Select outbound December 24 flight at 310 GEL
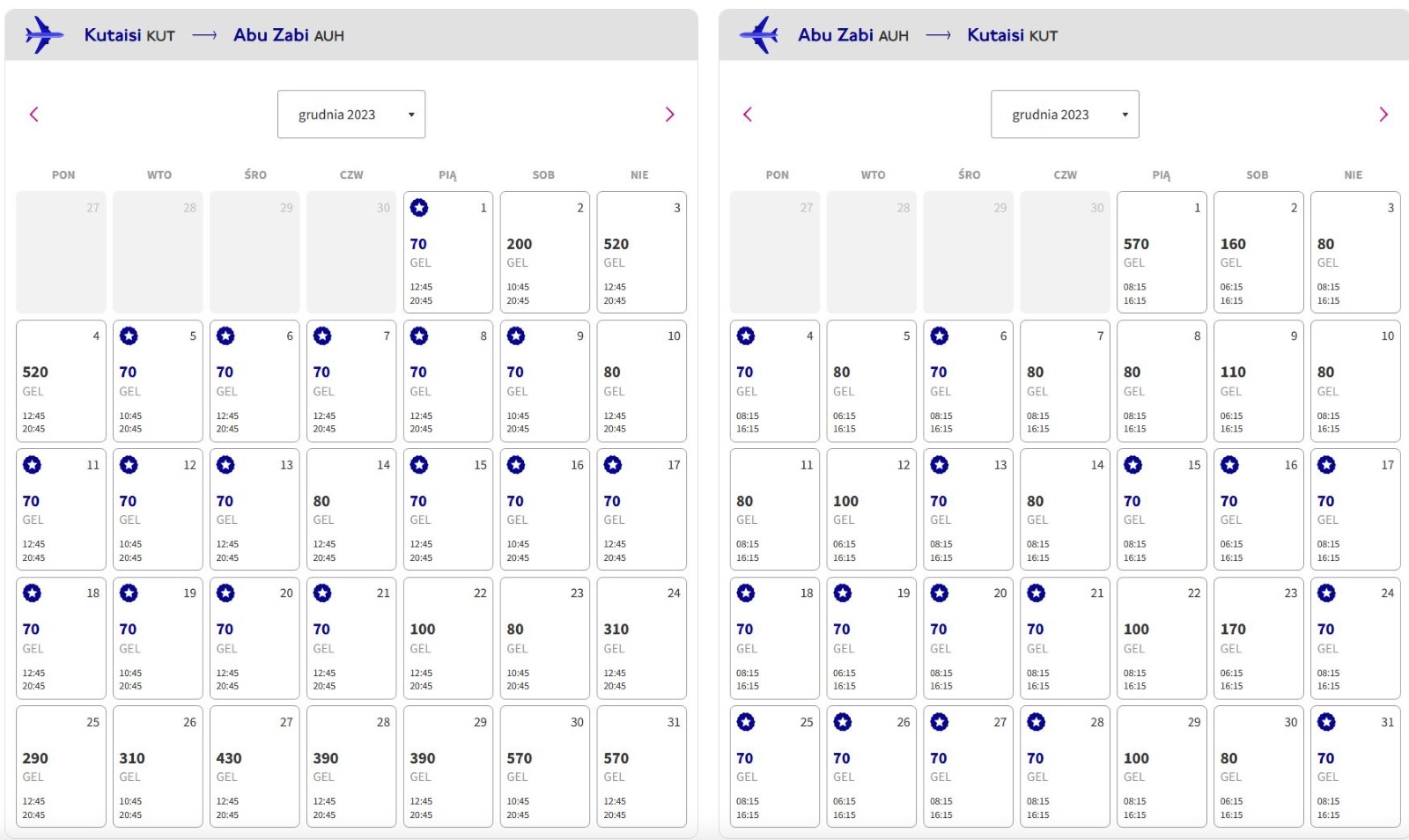 point(642,638)
